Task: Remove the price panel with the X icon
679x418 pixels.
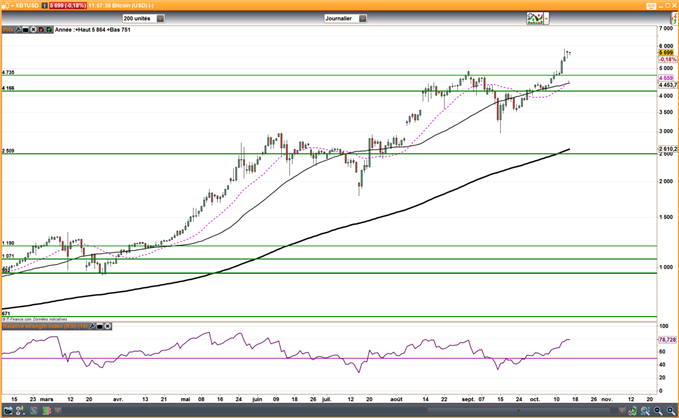Action: click(x=33, y=29)
